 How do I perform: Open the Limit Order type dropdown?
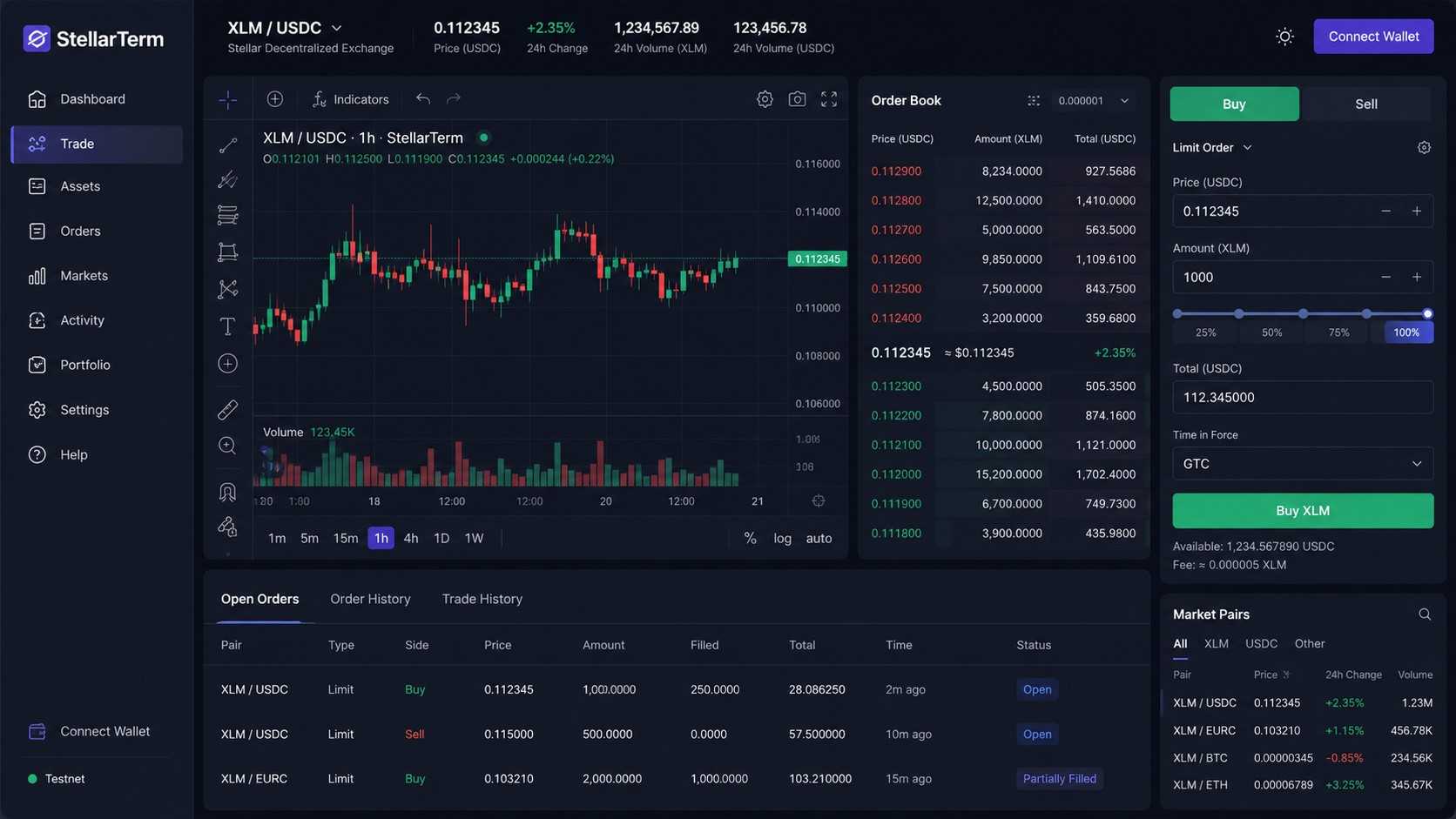coord(1212,148)
